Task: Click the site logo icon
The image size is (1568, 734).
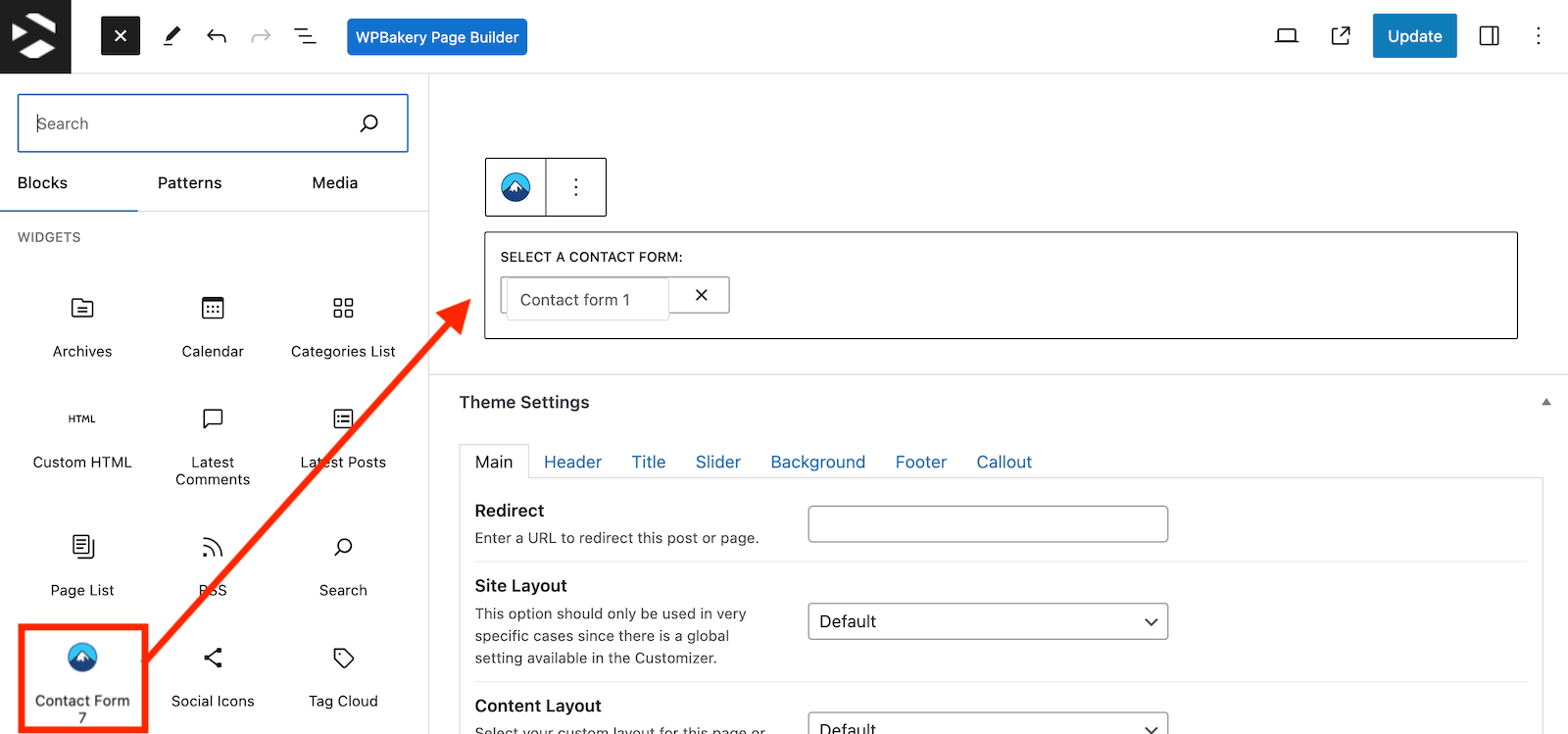Action: point(35,36)
